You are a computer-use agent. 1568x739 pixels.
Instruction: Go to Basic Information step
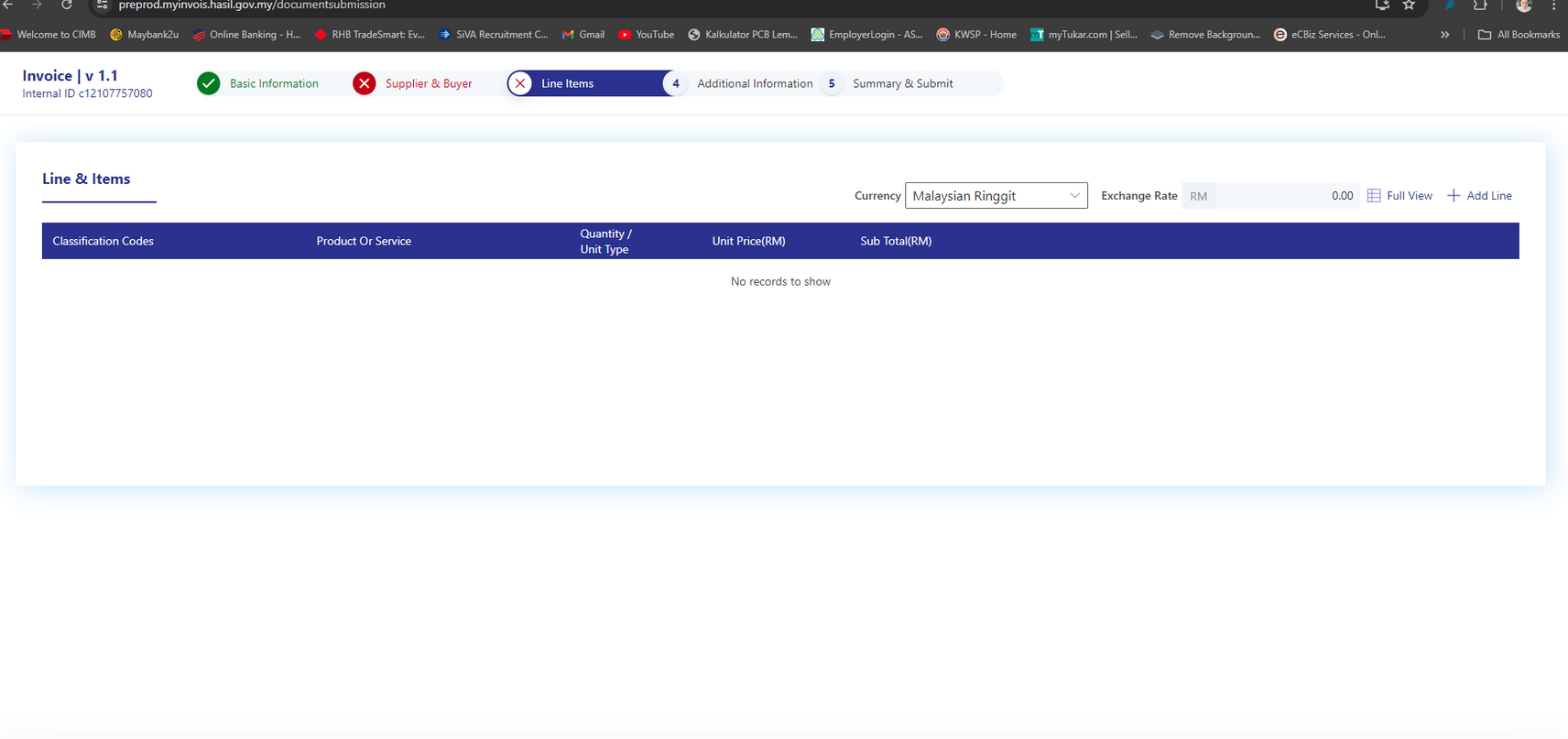[274, 83]
